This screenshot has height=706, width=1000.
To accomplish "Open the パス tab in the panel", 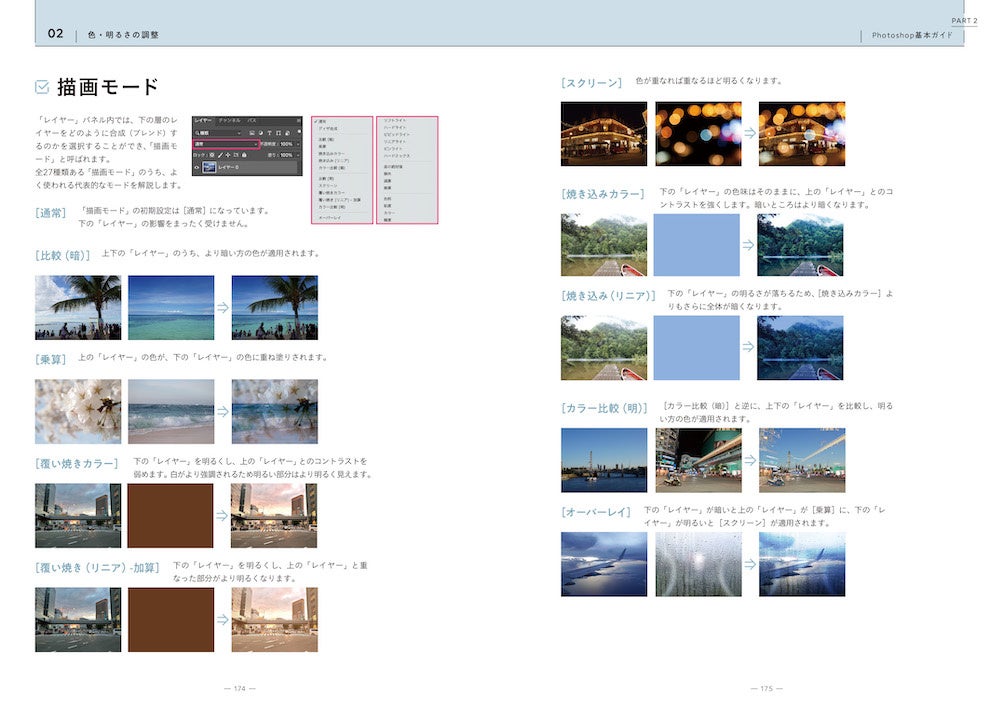I will pos(252,121).
